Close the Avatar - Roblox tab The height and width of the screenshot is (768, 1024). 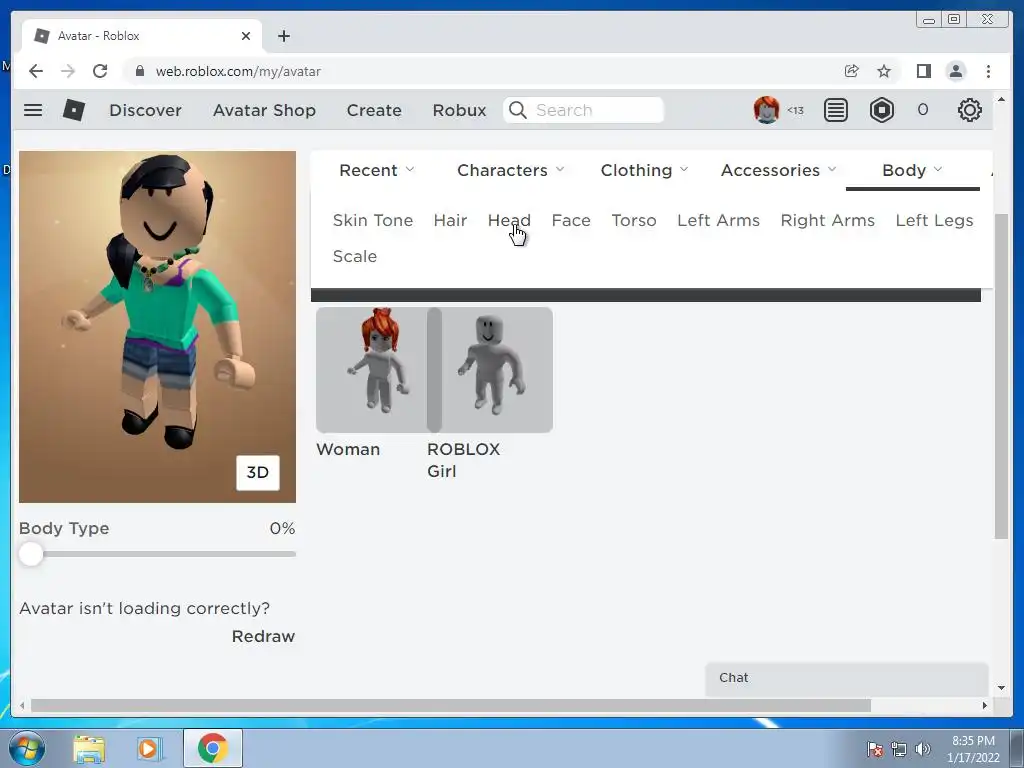coord(246,36)
